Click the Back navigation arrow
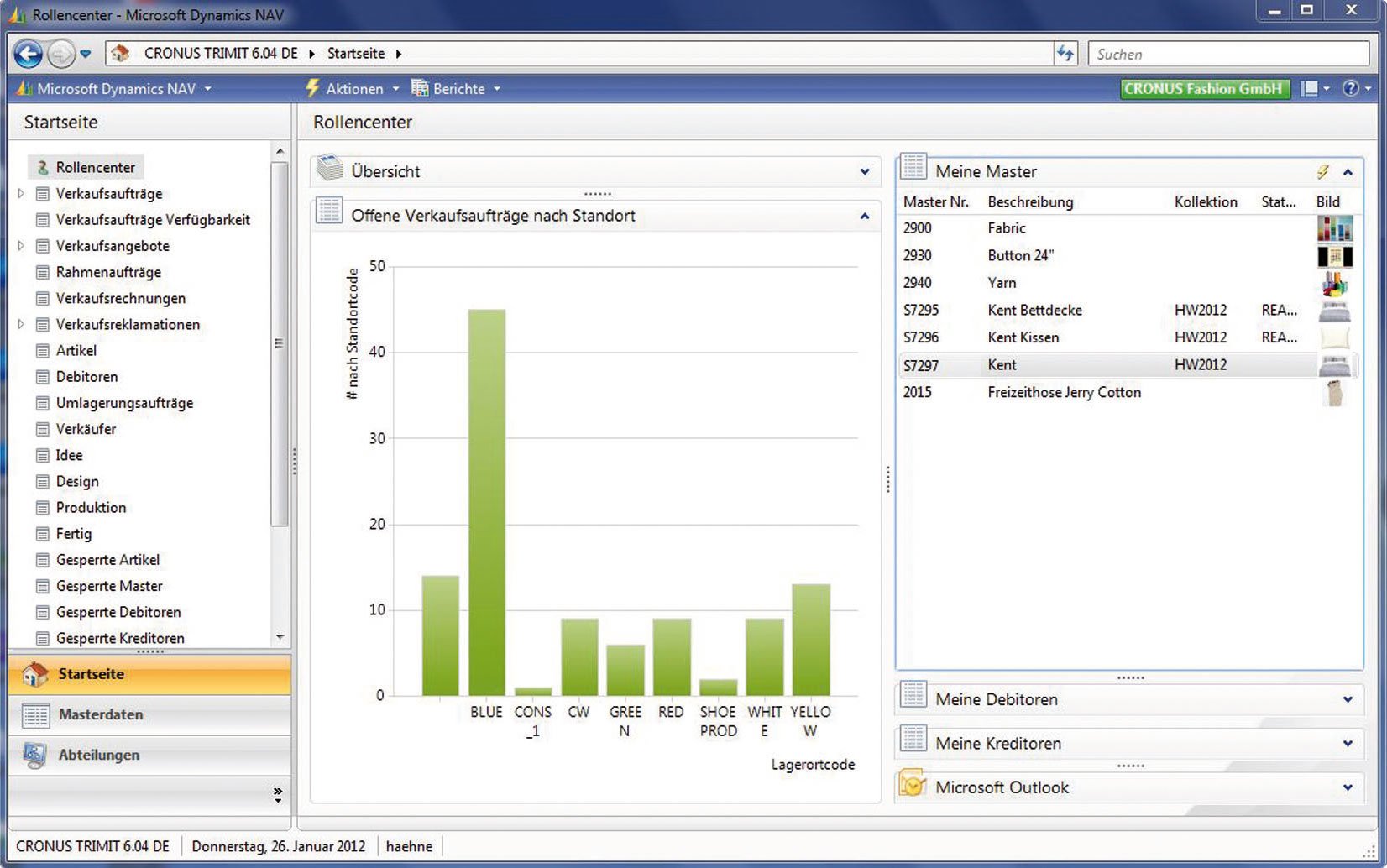The width and height of the screenshot is (1387, 868). (28, 54)
